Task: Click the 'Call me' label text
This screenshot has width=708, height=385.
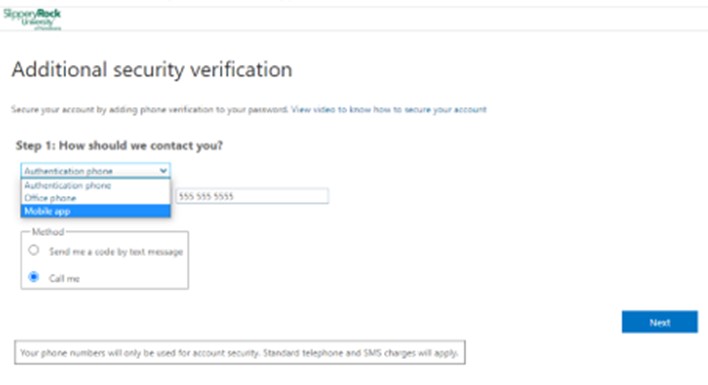Action: 64,278
